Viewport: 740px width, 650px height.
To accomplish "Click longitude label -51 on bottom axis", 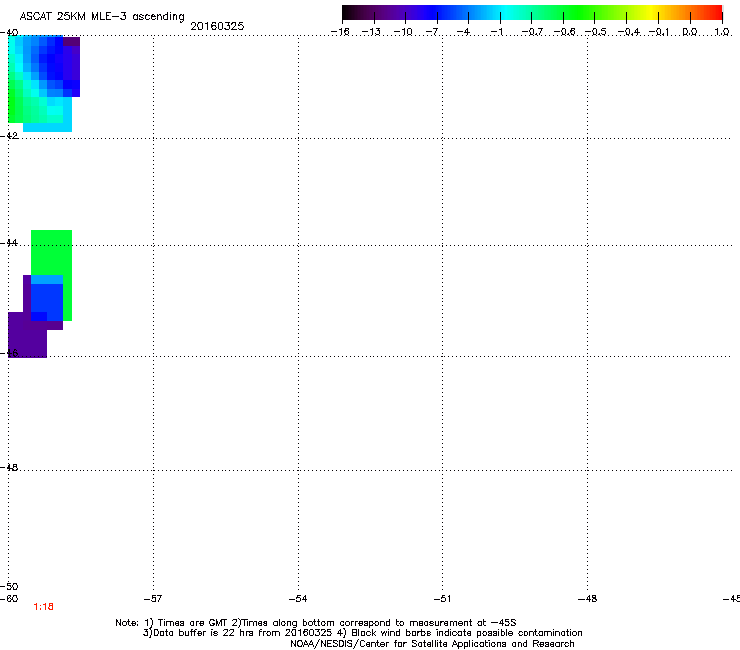I will (442, 599).
